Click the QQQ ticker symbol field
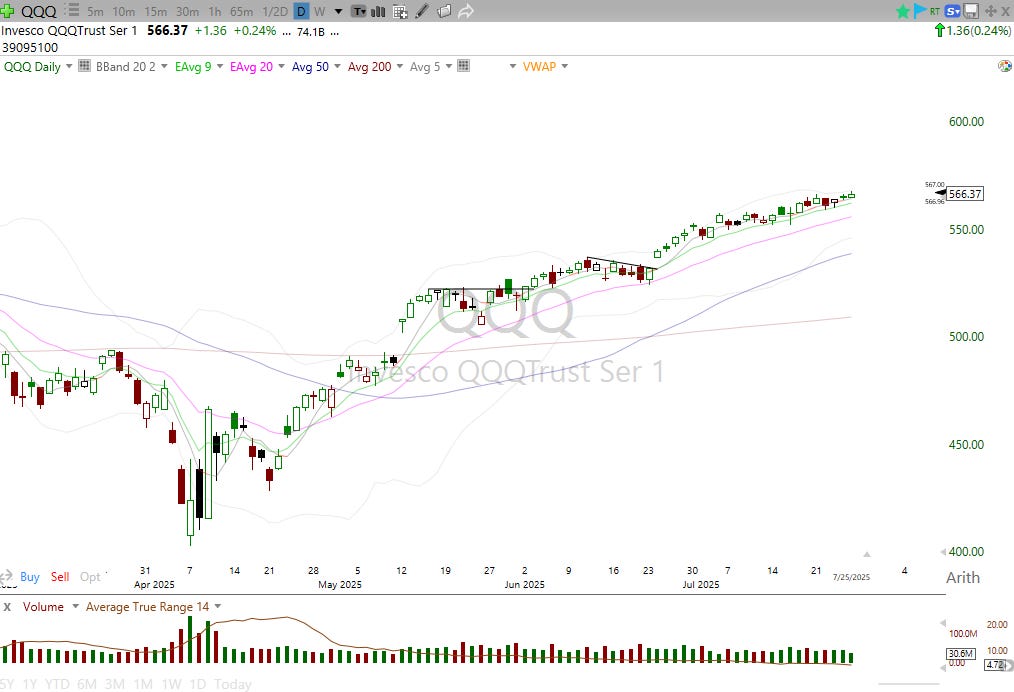 pos(39,11)
